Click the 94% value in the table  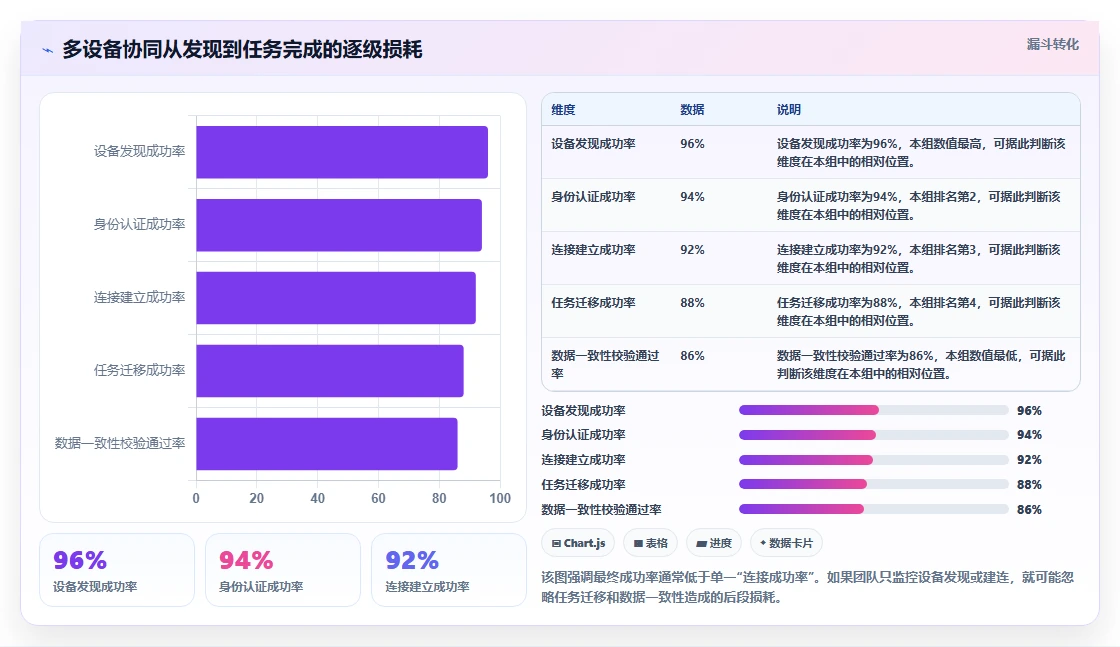[692, 196]
